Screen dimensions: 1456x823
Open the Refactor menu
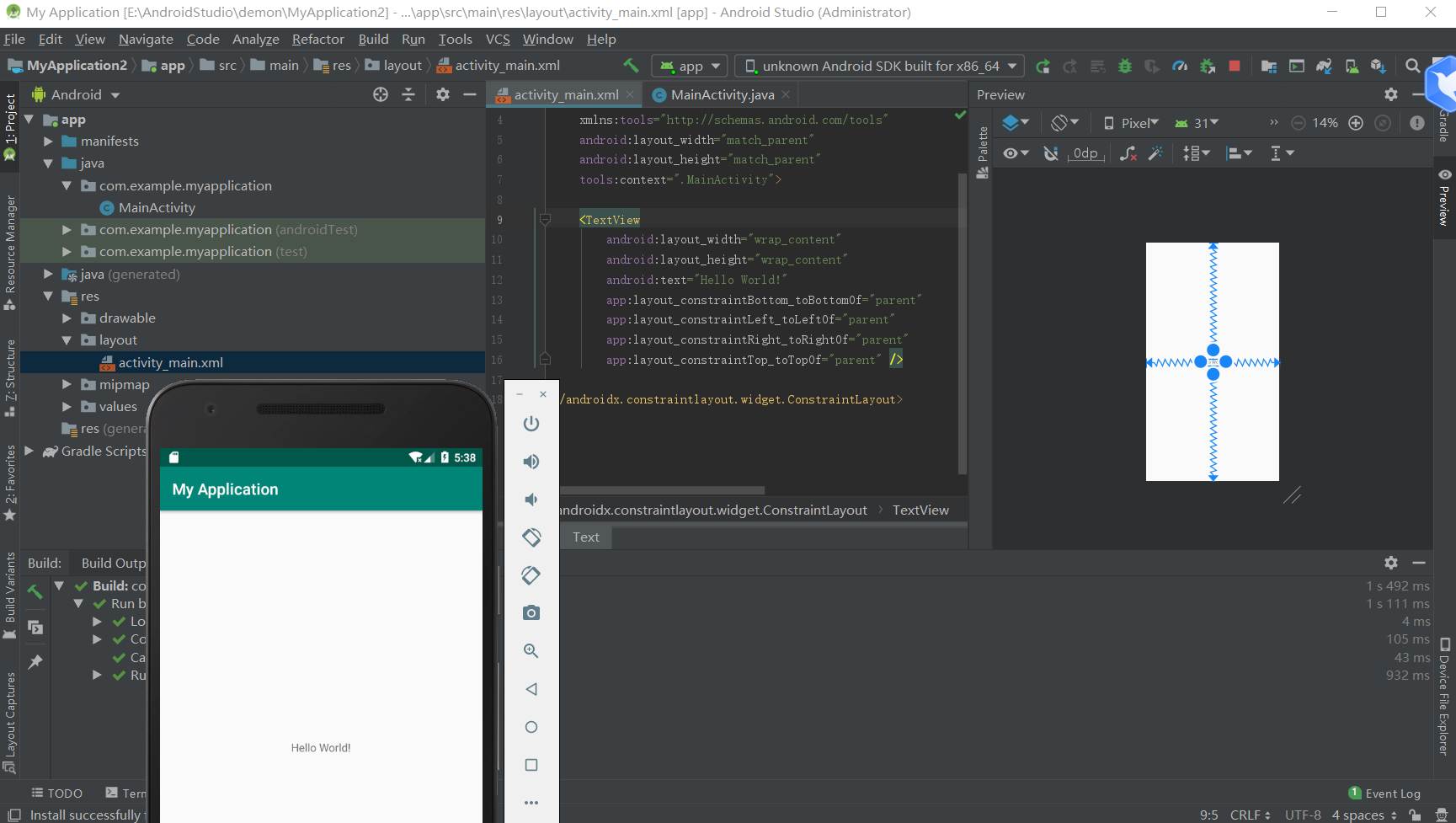point(317,39)
